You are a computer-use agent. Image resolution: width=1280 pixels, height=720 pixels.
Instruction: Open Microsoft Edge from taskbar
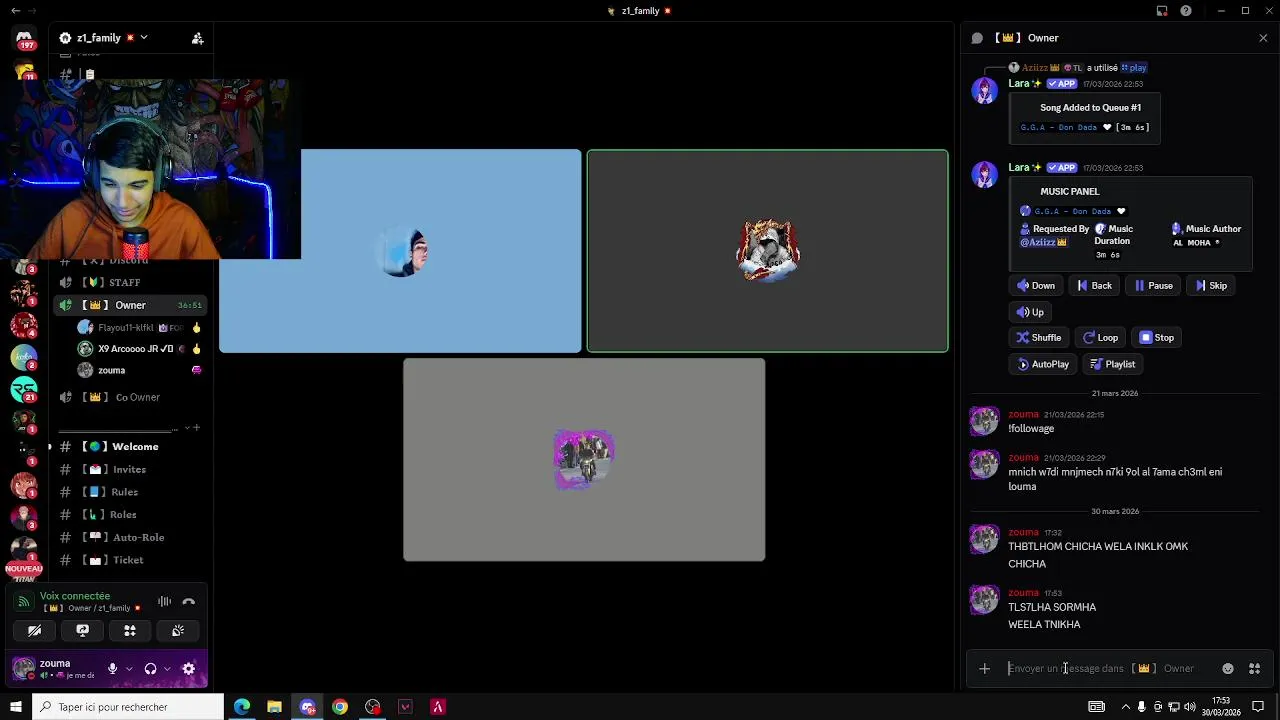(x=242, y=707)
